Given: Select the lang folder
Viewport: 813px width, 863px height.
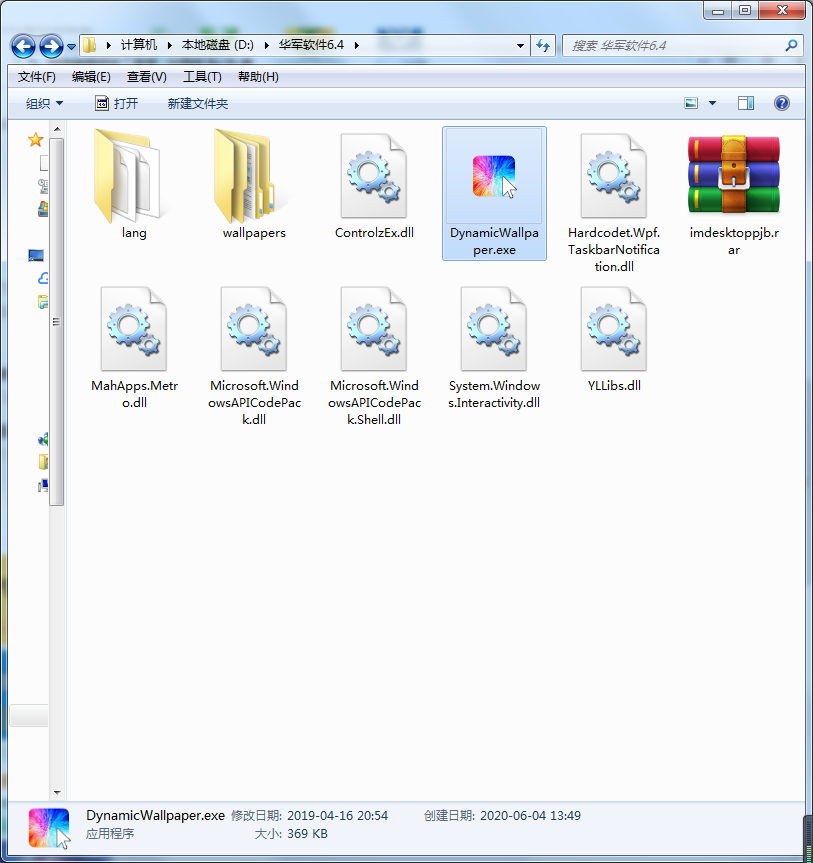Looking at the screenshot, I should 134,184.
